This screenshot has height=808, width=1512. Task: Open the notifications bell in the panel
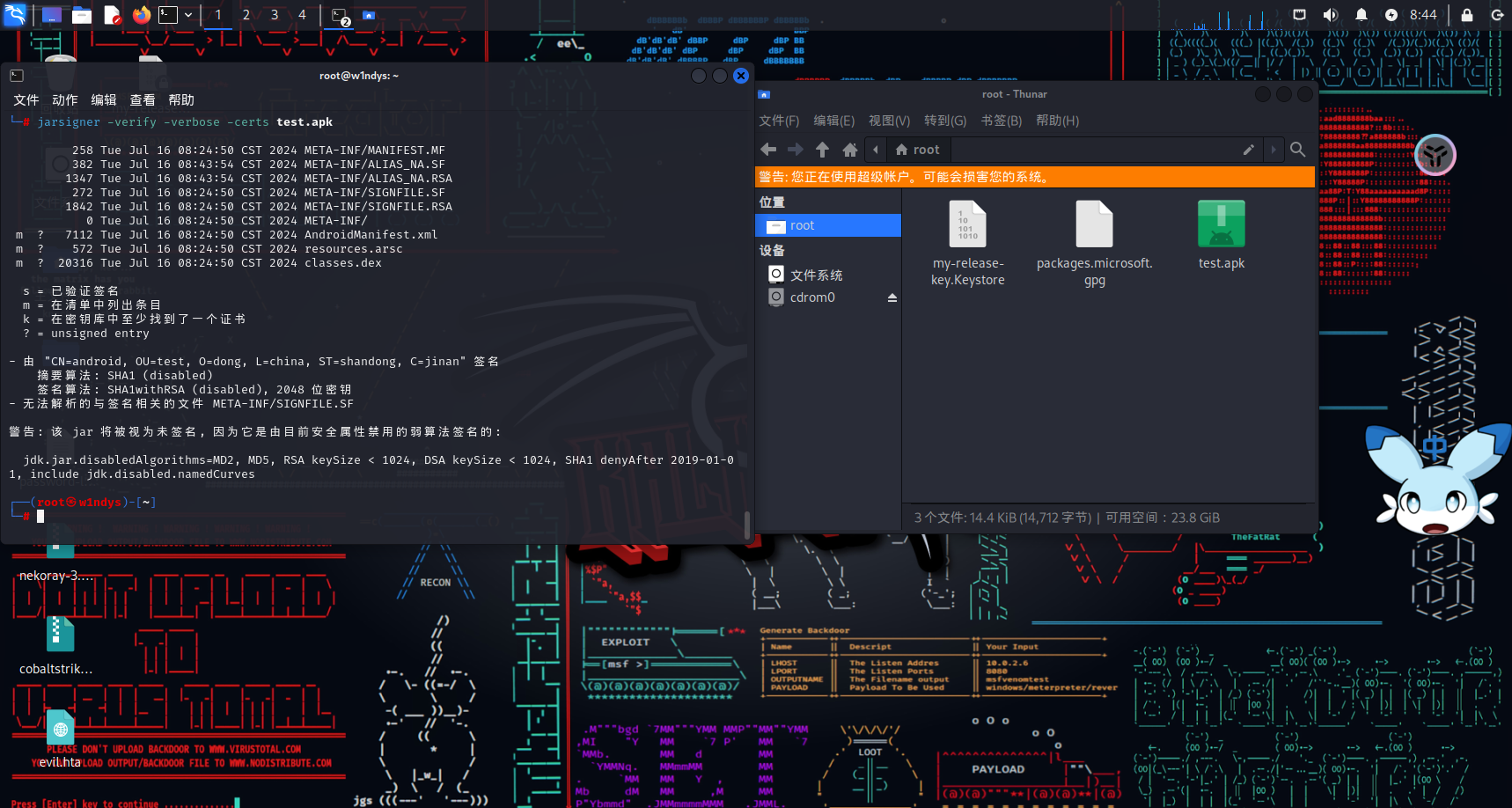(1361, 15)
